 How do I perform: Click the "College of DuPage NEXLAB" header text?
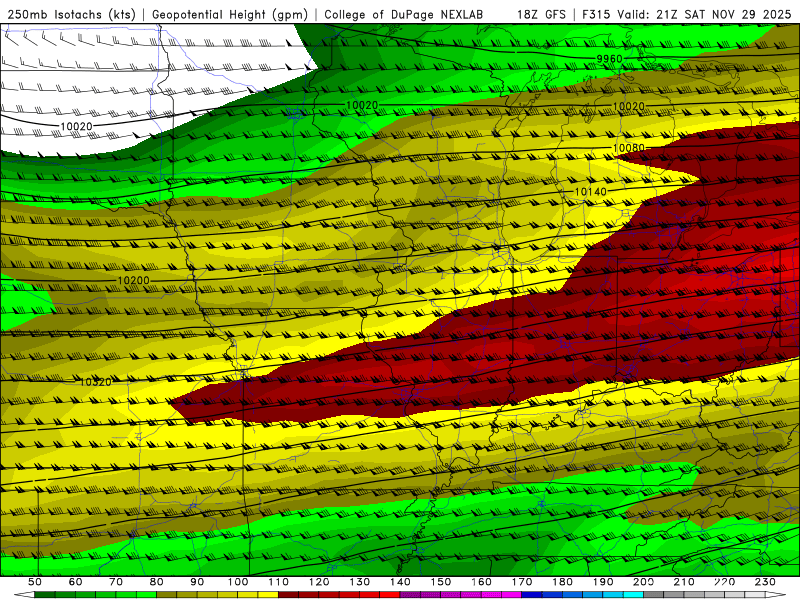point(404,15)
